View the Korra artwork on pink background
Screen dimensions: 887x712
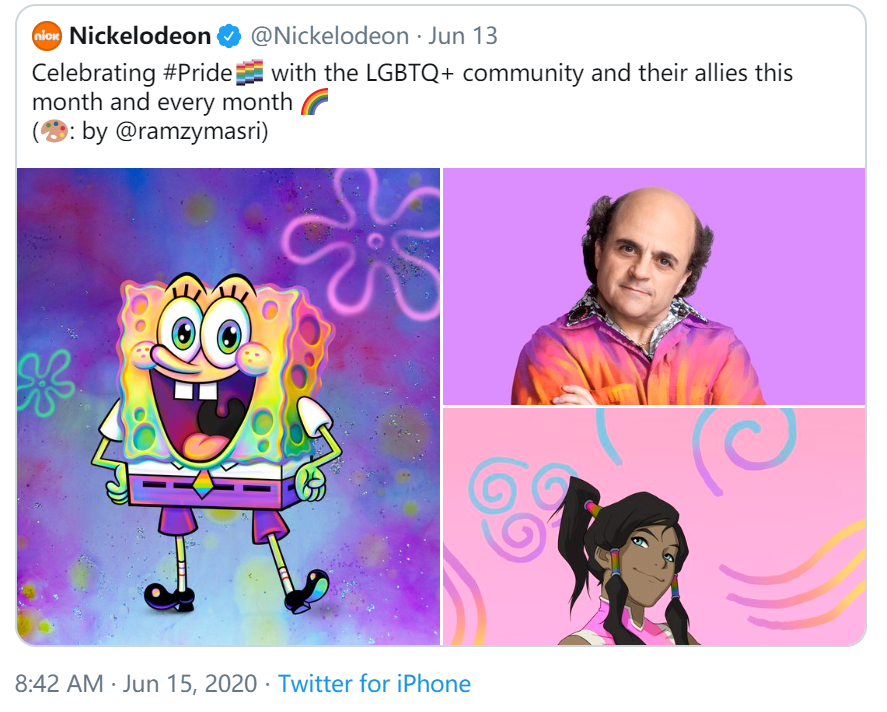point(654,526)
